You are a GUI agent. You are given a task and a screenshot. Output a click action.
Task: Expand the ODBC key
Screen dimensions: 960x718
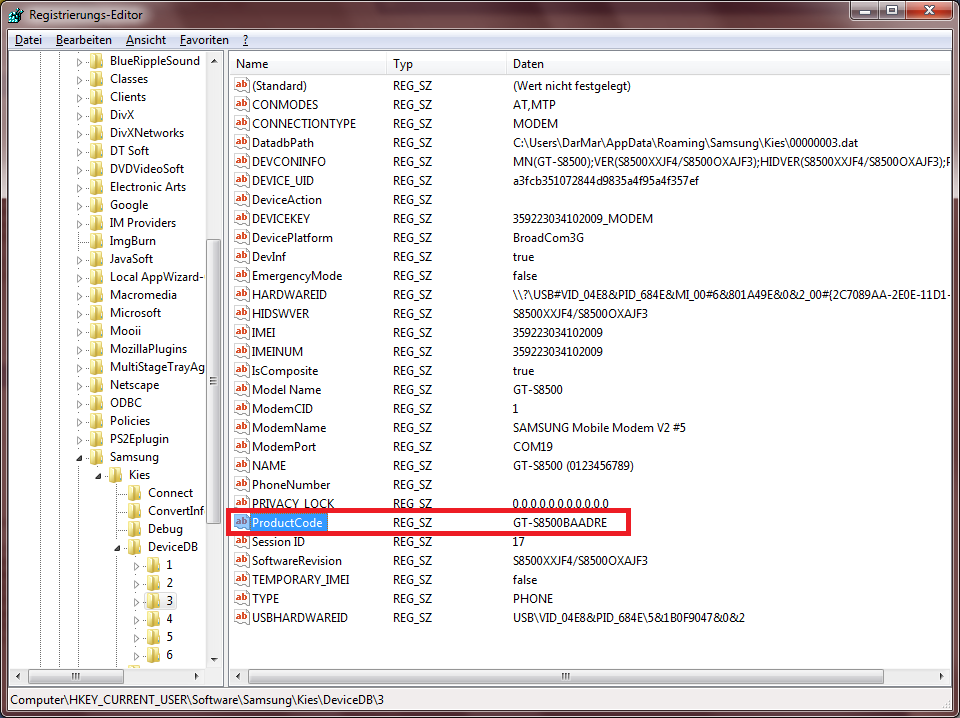[x=79, y=403]
